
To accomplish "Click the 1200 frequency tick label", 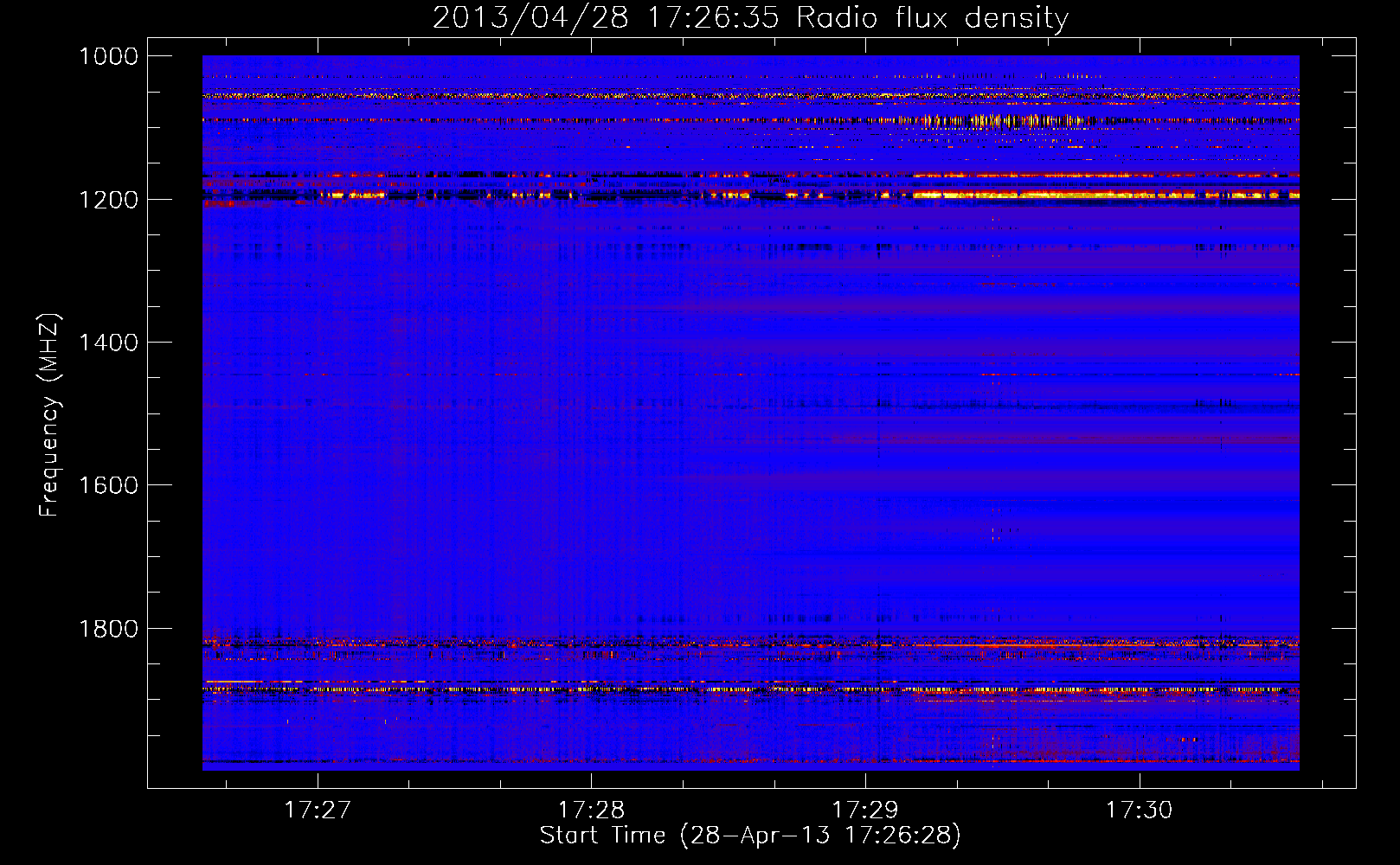I will pyautogui.click(x=109, y=200).
